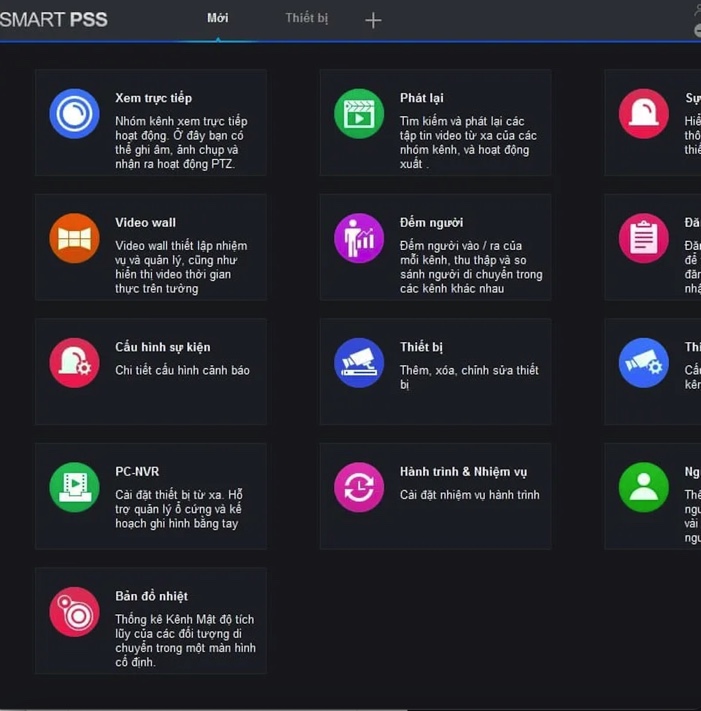This screenshot has width=701, height=711.
Task: Click the green Phát lại playback icon
Action: (359, 113)
